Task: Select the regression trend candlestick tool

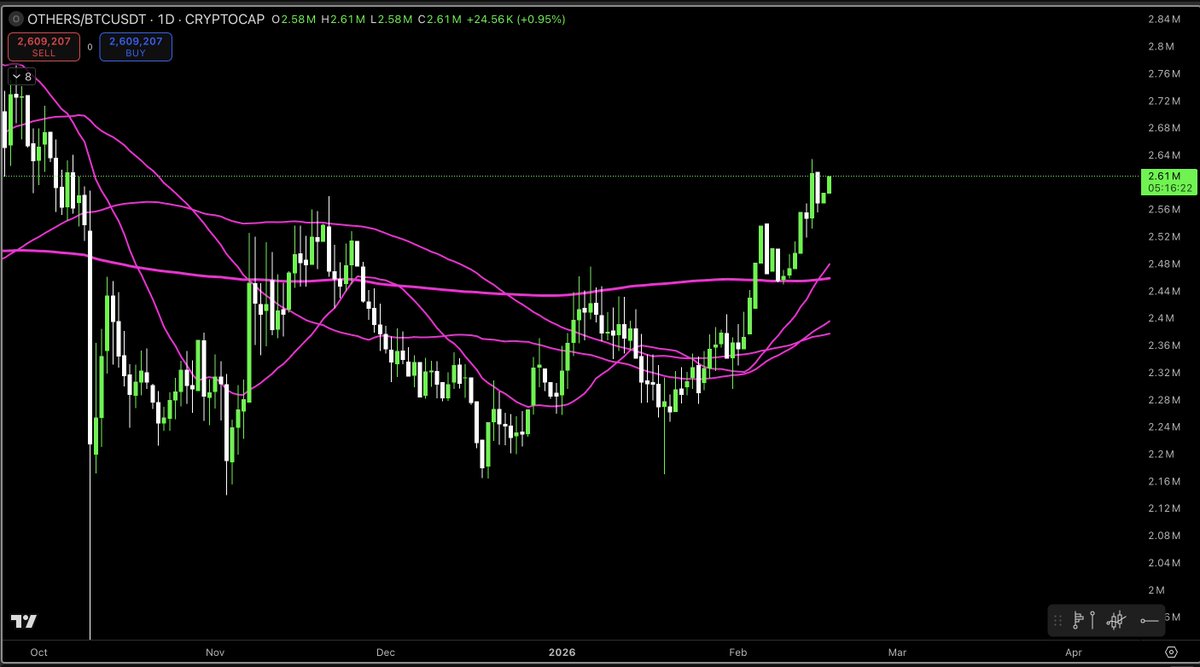Action: tap(1117, 621)
